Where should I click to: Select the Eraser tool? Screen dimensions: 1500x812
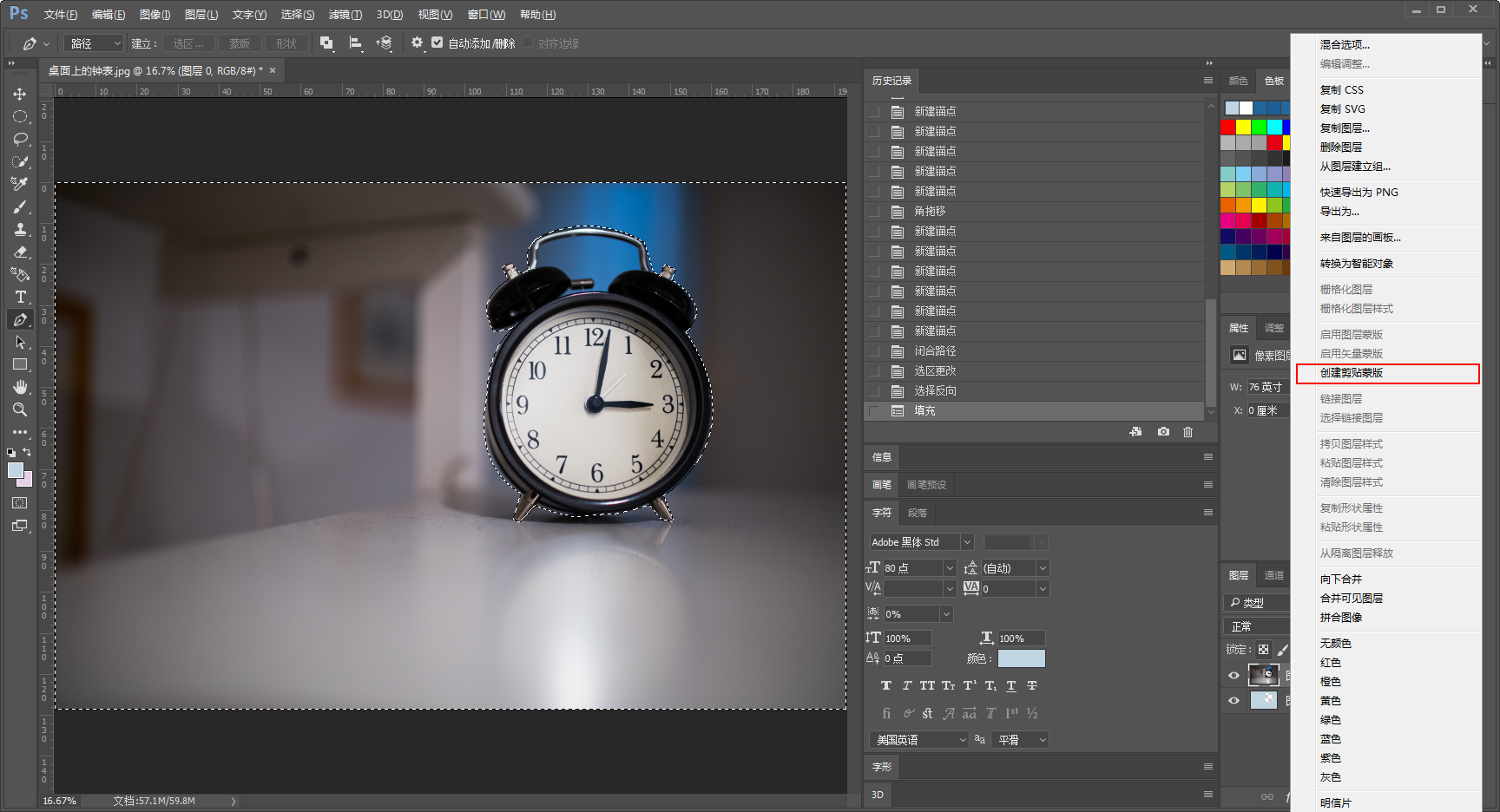20,252
